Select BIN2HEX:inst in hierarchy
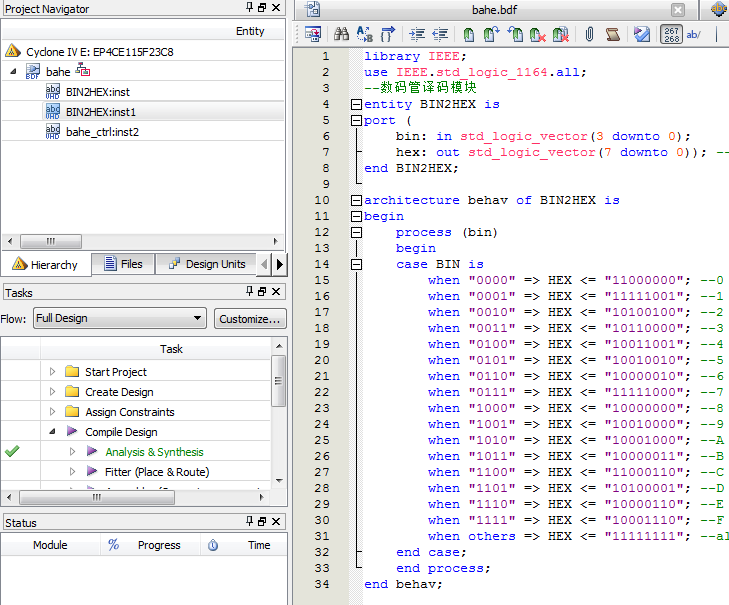 pos(98,92)
